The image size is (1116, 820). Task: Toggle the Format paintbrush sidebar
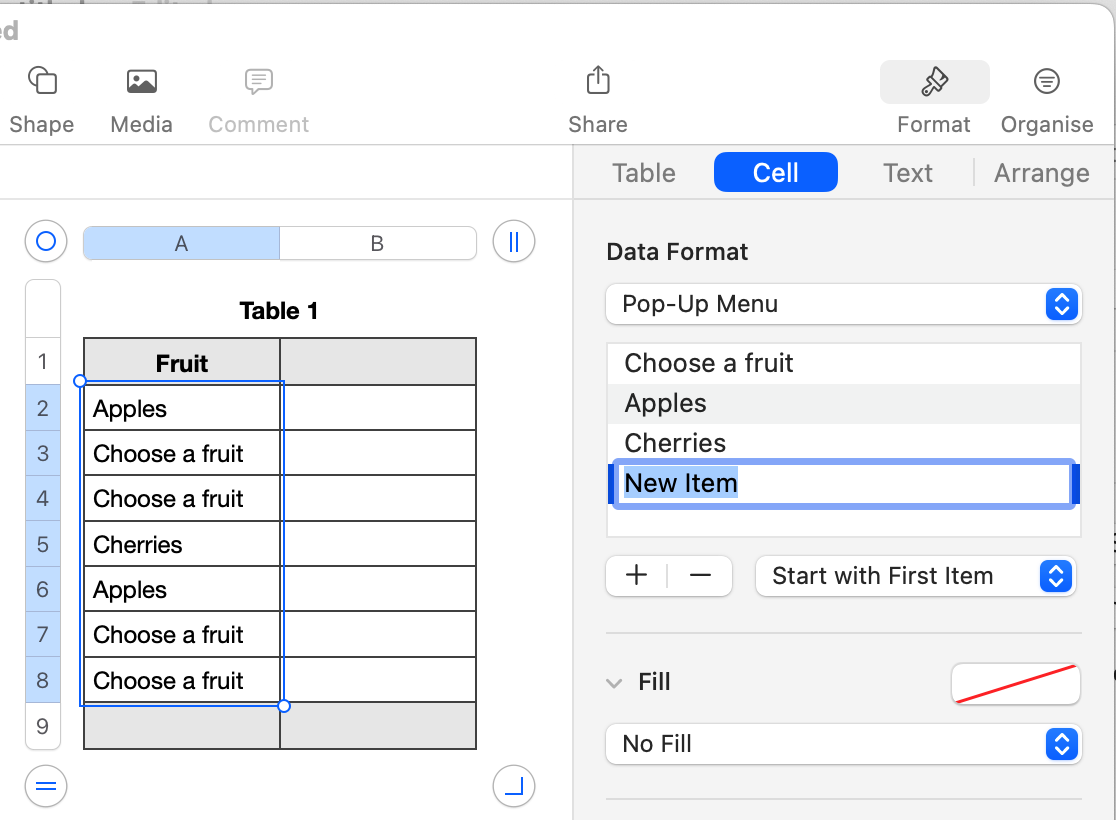[934, 83]
